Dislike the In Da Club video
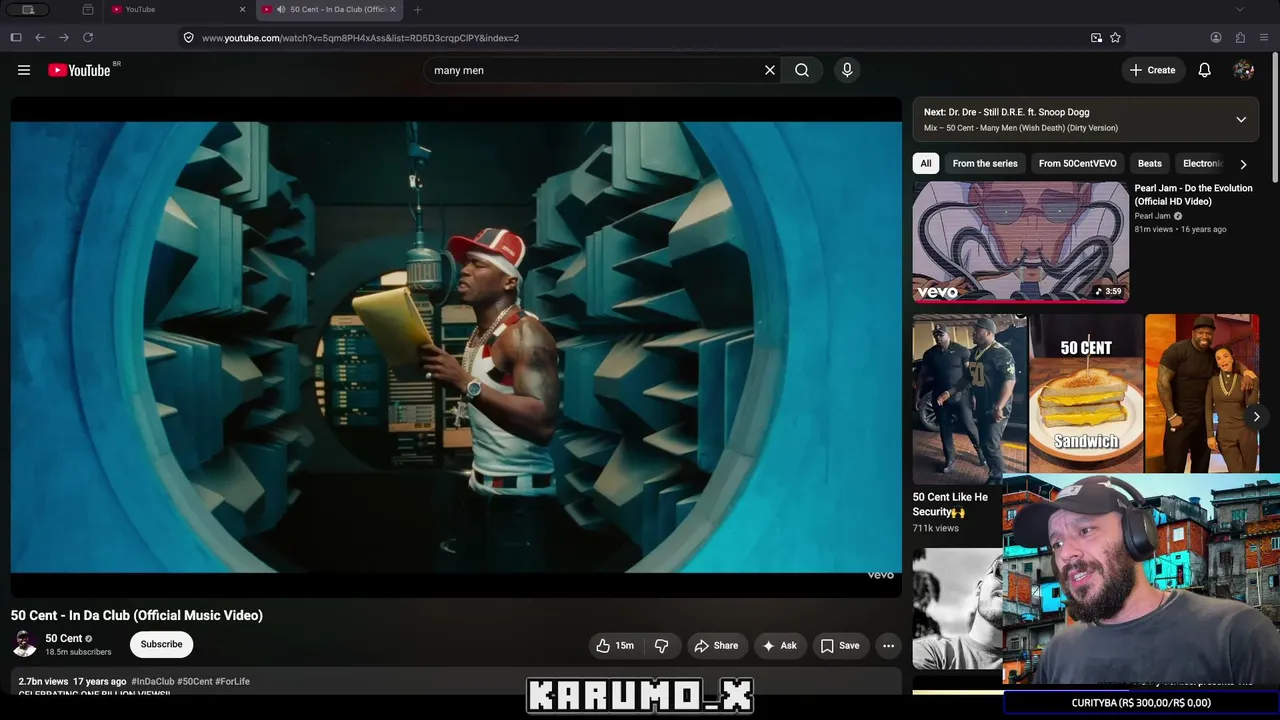This screenshot has height=720, width=1280. tap(662, 646)
